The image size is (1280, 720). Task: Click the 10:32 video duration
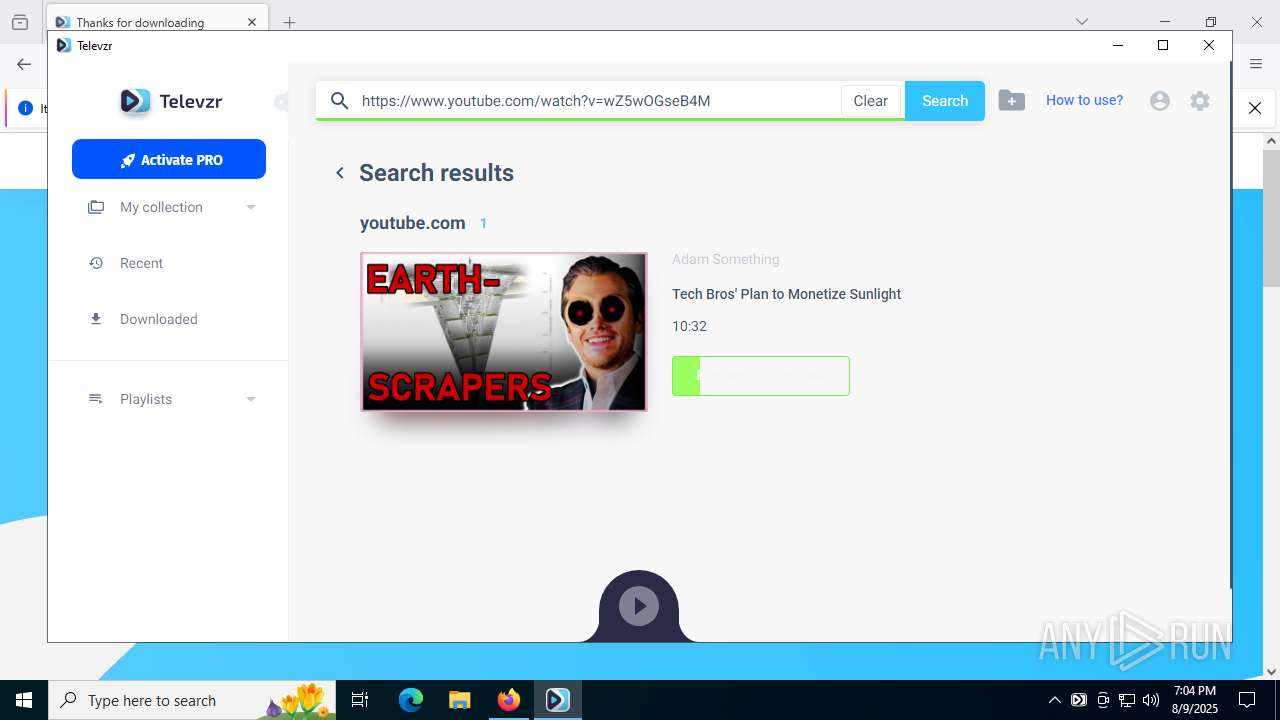(x=689, y=326)
